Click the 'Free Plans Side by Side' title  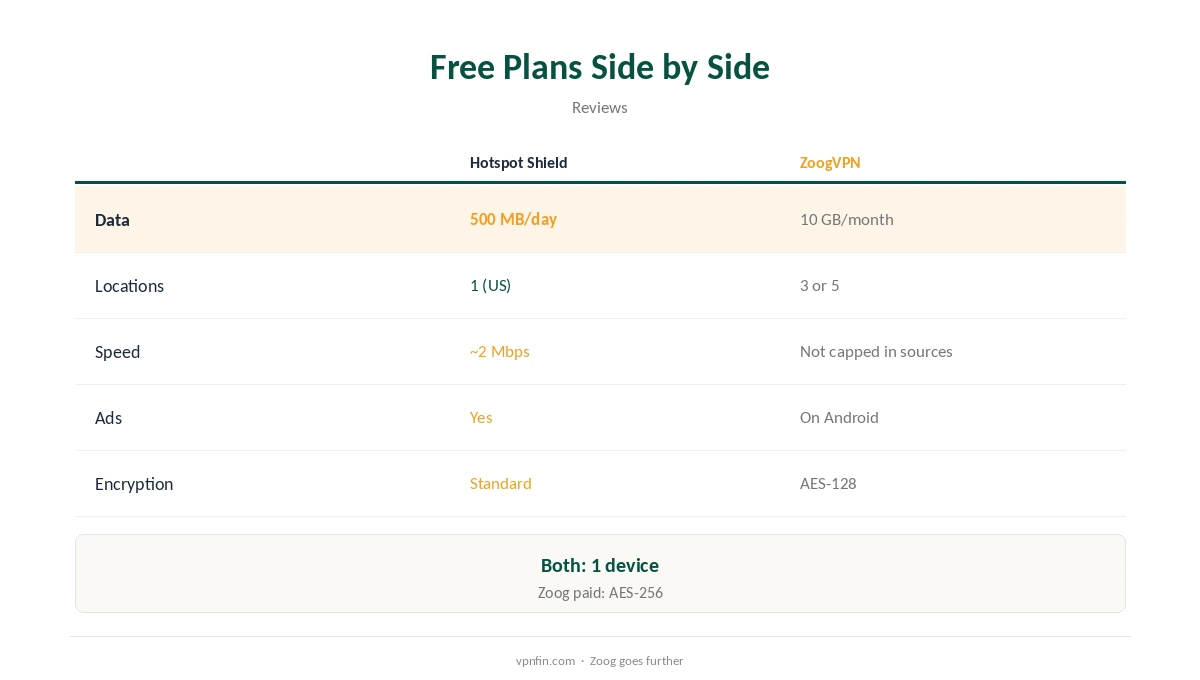[x=600, y=67]
